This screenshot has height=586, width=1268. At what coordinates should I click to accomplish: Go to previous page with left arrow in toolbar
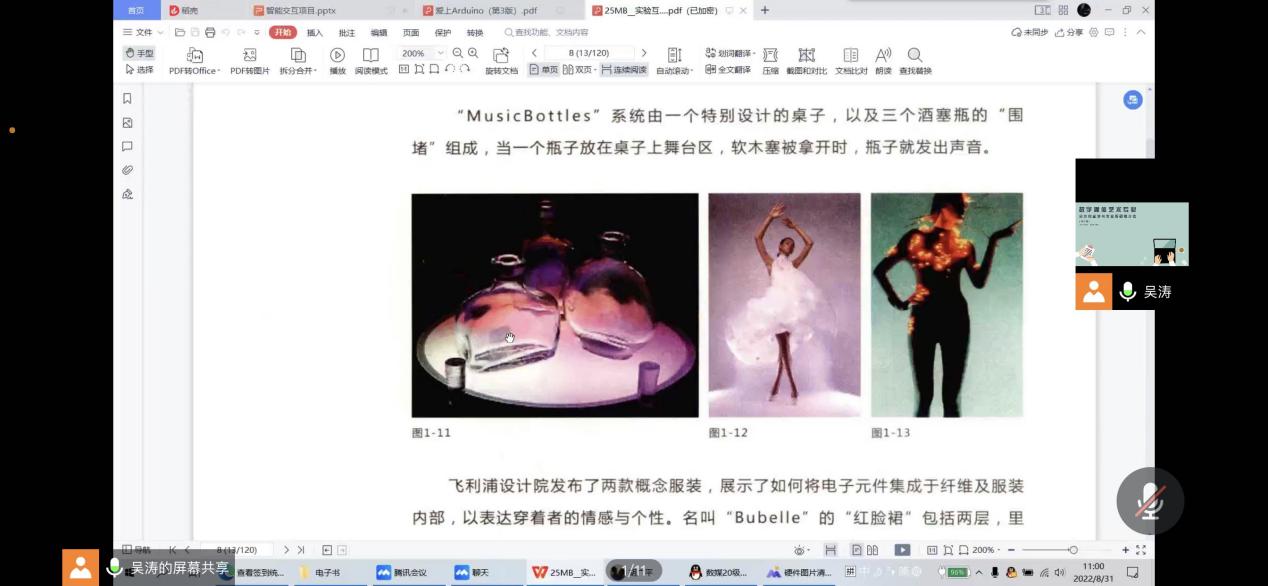click(x=534, y=53)
